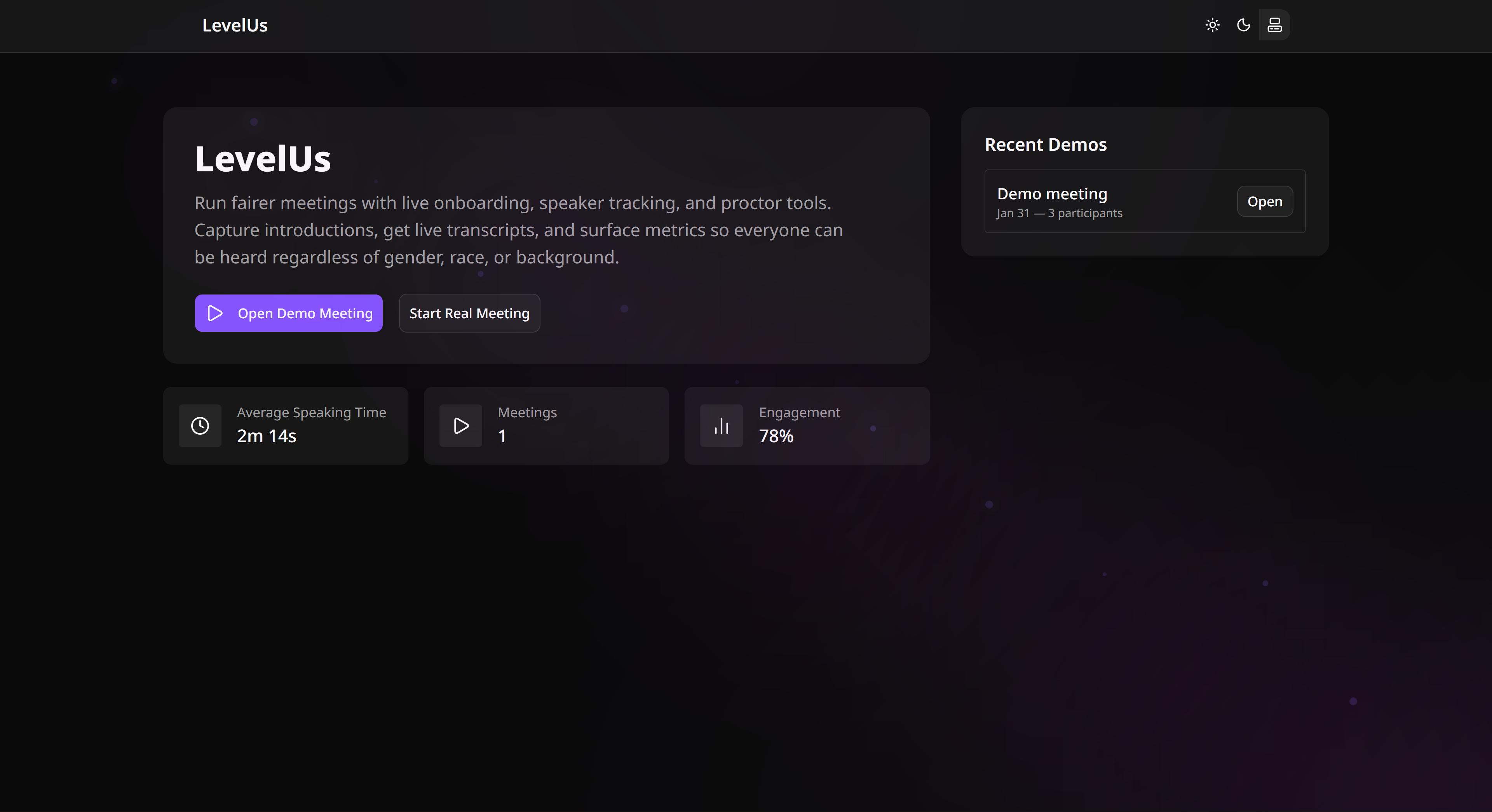Click the 2m 14s speaking time value

[267, 436]
